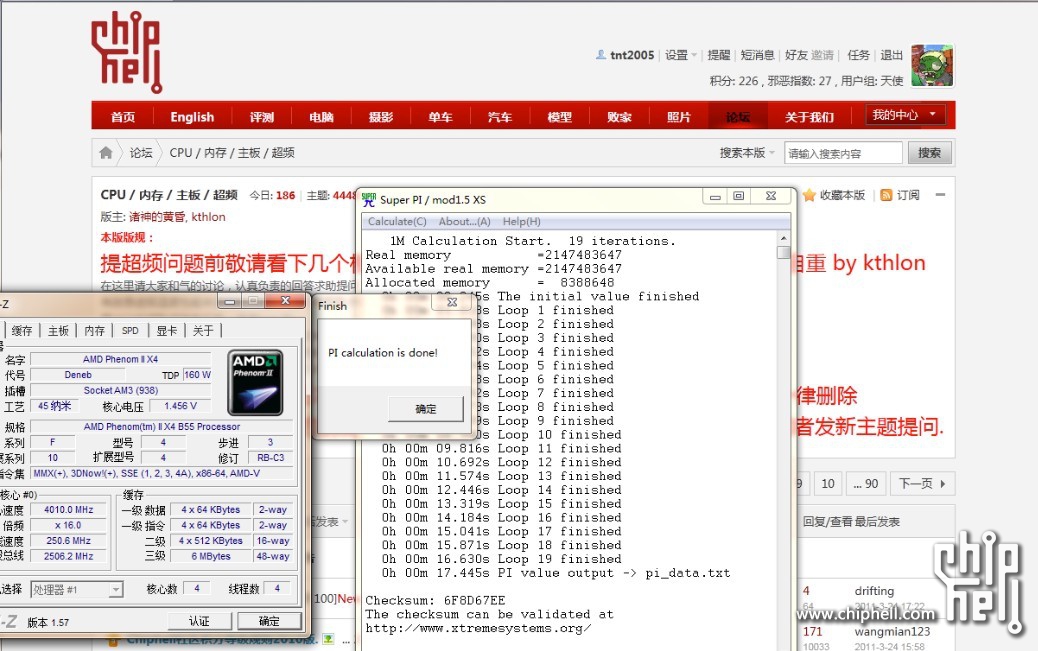Click the Super PI title bar icon
Image resolution: width=1038 pixels, height=651 pixels.
(x=369, y=199)
